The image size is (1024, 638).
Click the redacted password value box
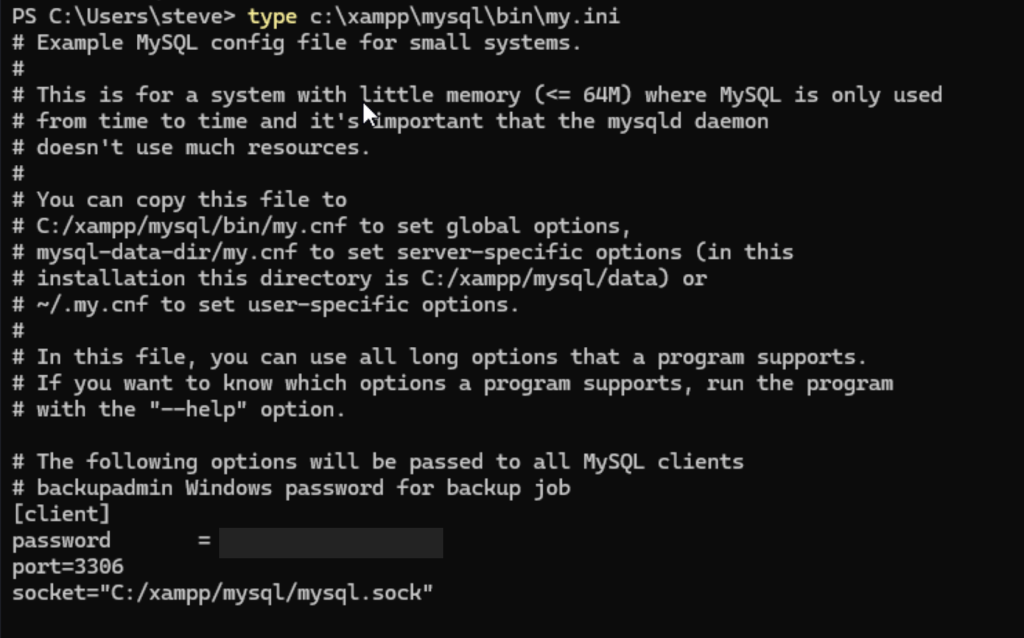click(x=331, y=542)
